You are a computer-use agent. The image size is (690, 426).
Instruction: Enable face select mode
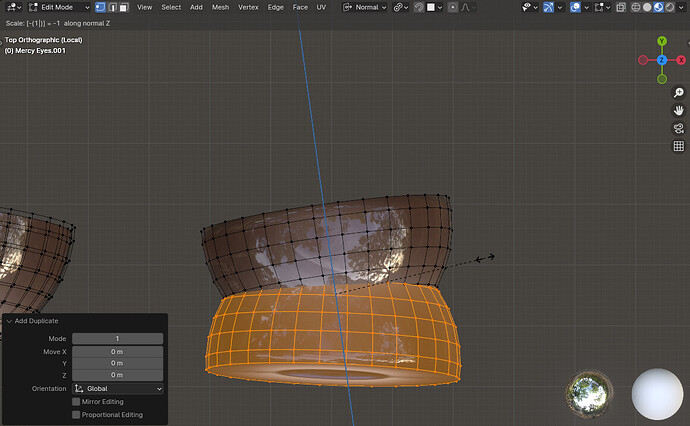124,7
